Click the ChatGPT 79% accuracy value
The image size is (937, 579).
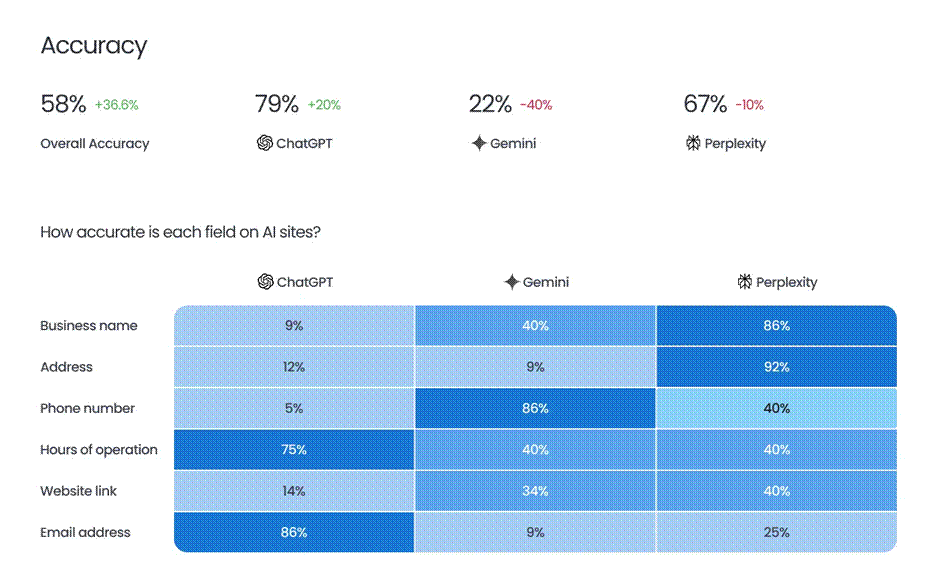pos(277,104)
